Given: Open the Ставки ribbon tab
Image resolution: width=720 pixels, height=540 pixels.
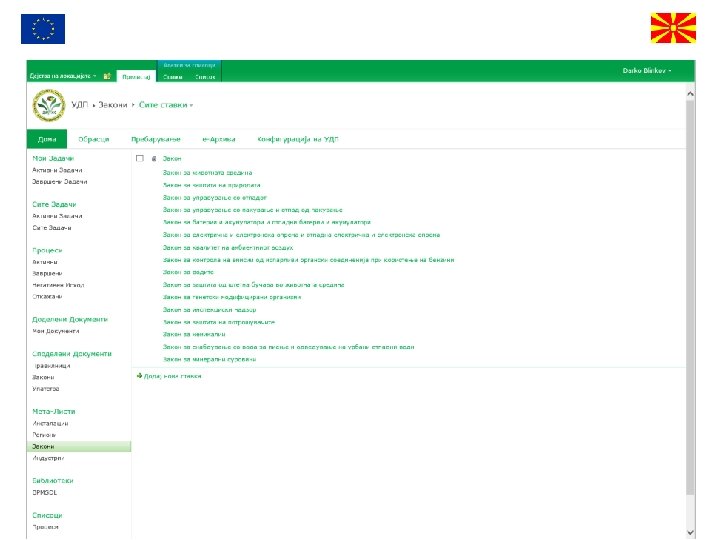Looking at the screenshot, I should (173, 77).
